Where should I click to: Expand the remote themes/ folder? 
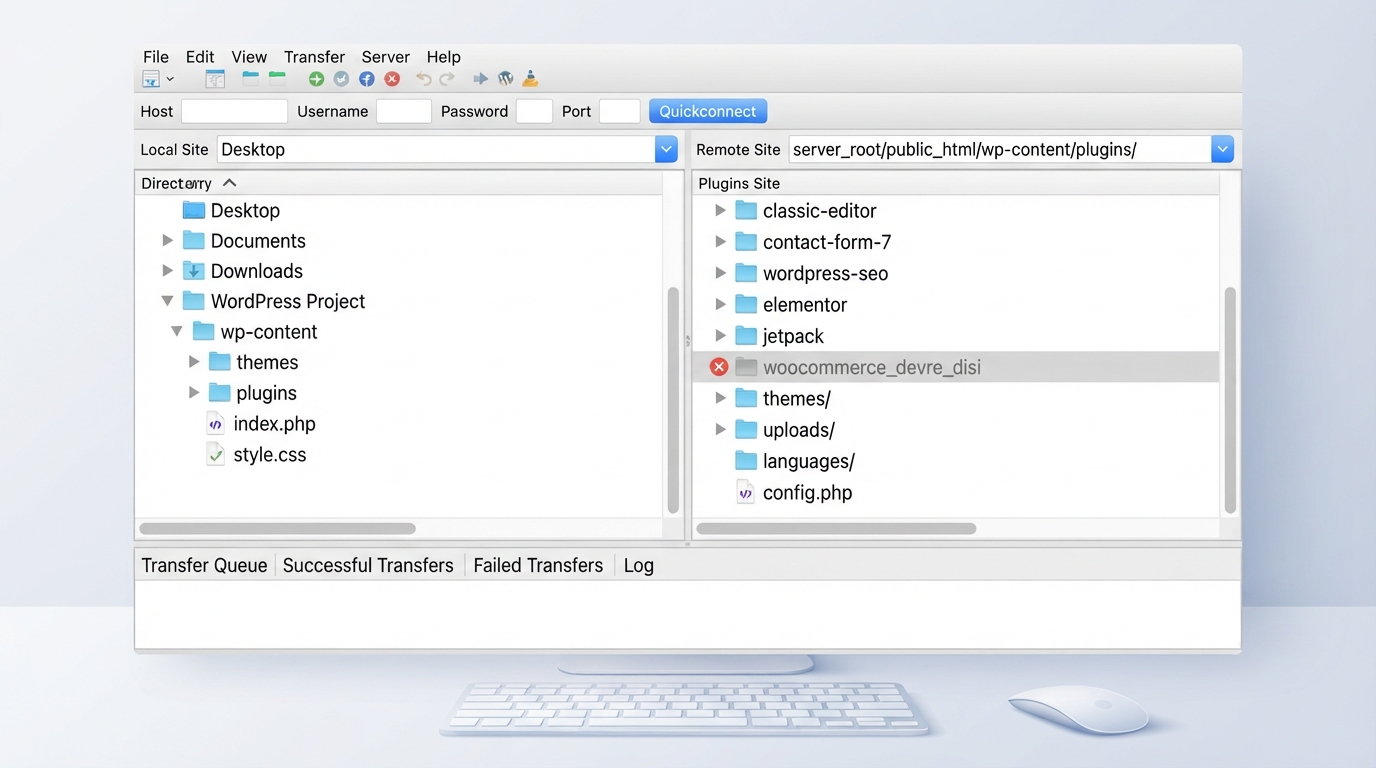point(720,398)
